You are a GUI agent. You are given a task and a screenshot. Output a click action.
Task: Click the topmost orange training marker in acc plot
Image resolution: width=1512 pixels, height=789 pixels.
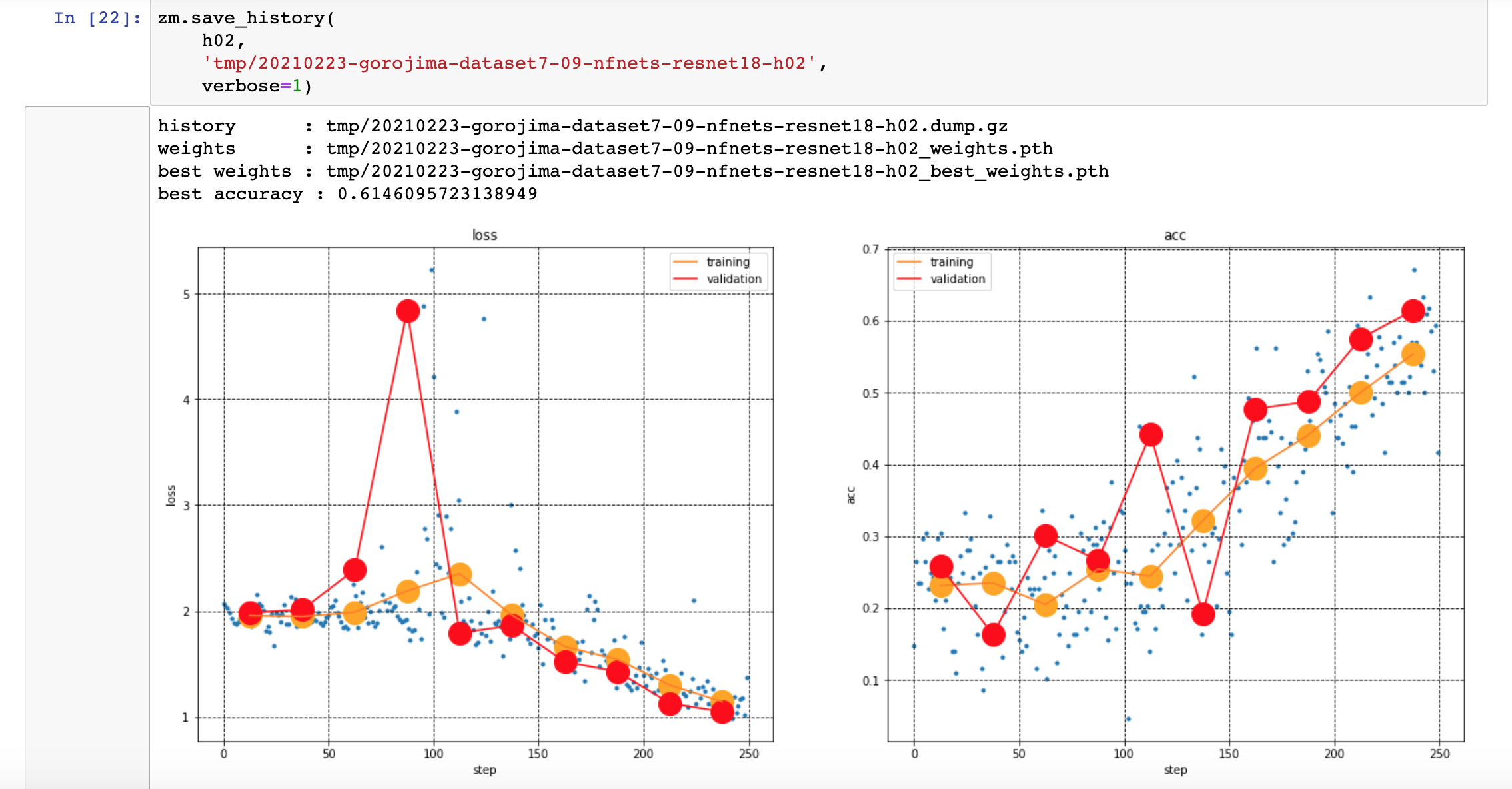(x=1413, y=354)
